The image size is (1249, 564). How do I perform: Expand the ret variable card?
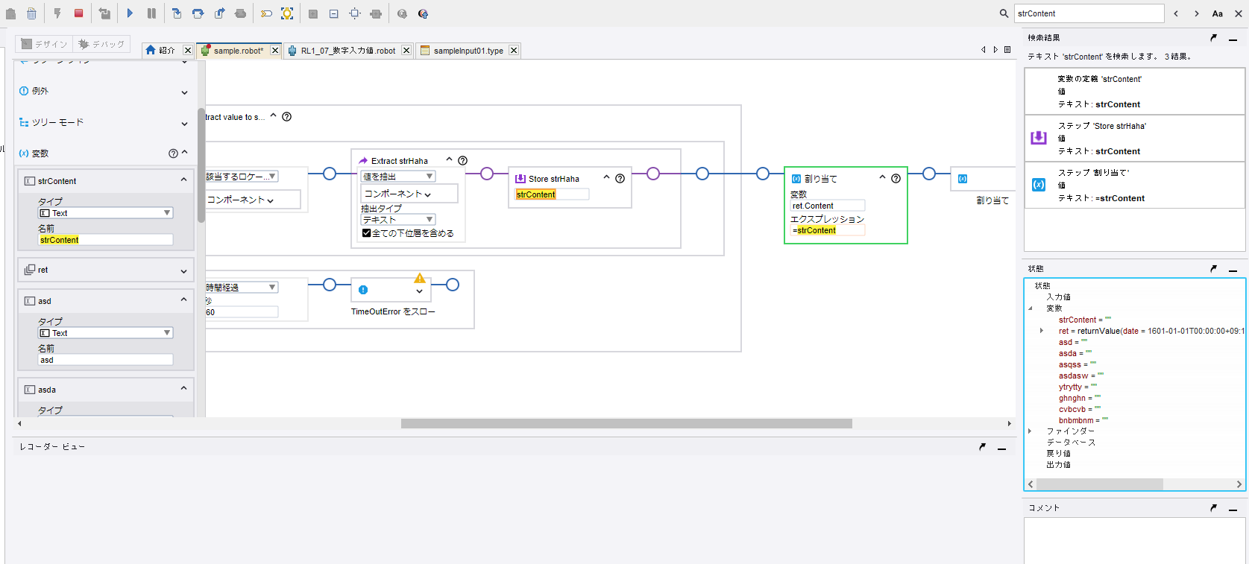(184, 271)
